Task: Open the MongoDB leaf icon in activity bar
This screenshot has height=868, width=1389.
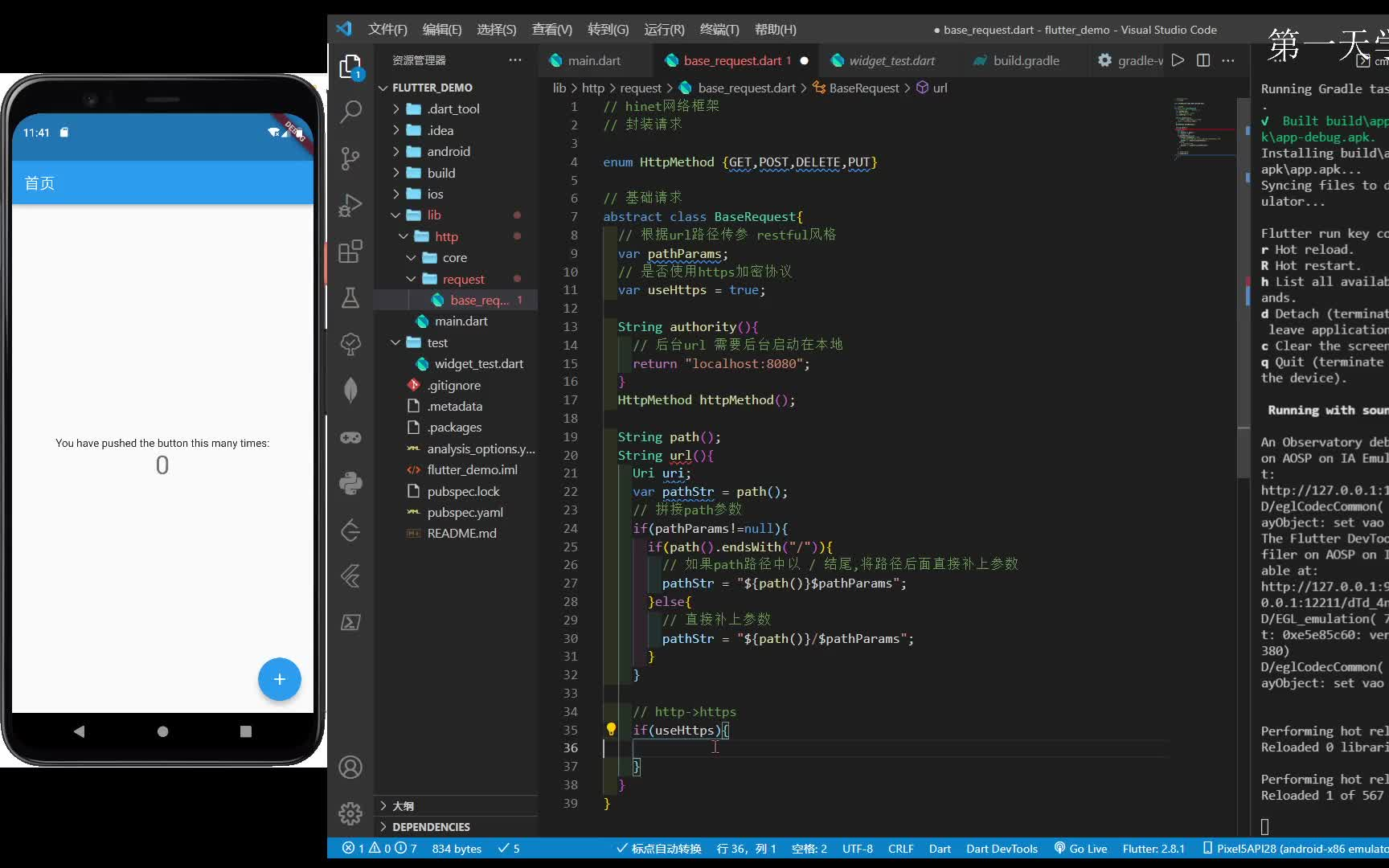Action: (350, 391)
